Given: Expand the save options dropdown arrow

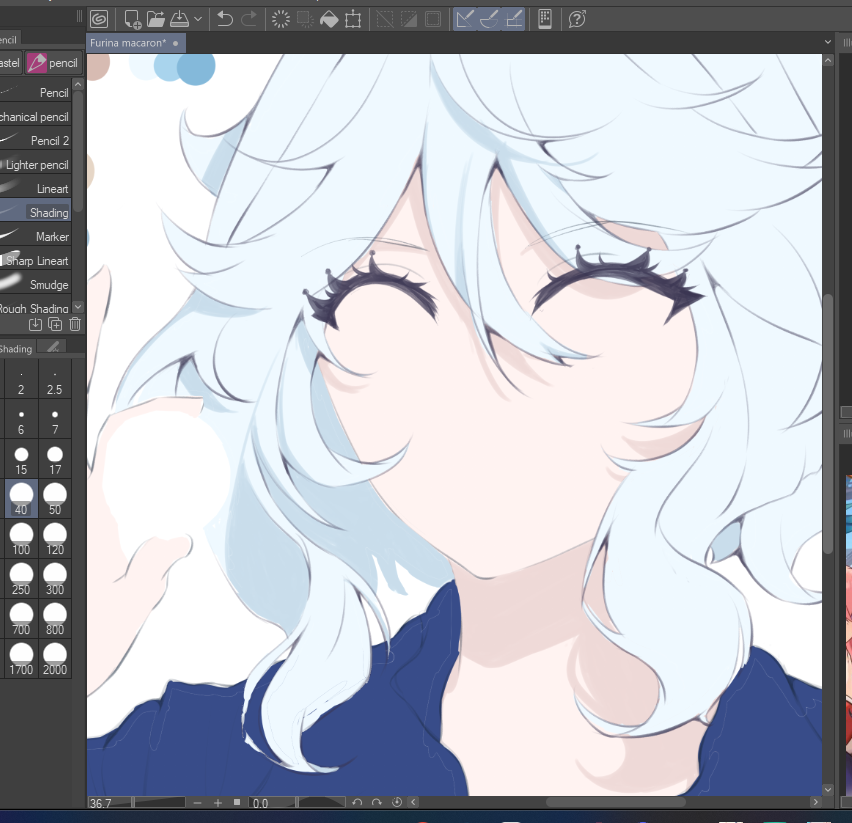Looking at the screenshot, I should click(x=198, y=20).
